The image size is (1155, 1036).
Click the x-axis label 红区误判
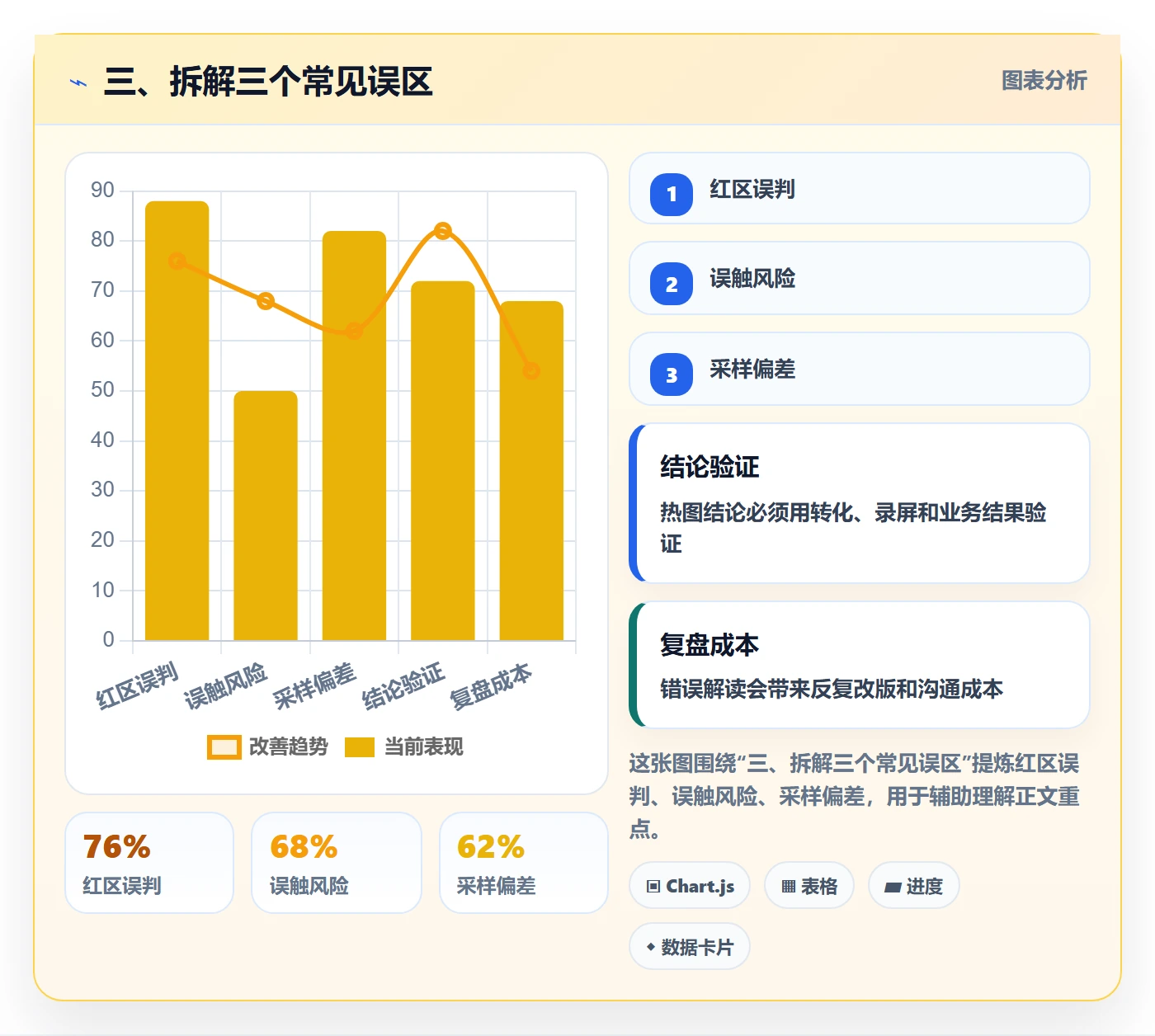point(138,685)
